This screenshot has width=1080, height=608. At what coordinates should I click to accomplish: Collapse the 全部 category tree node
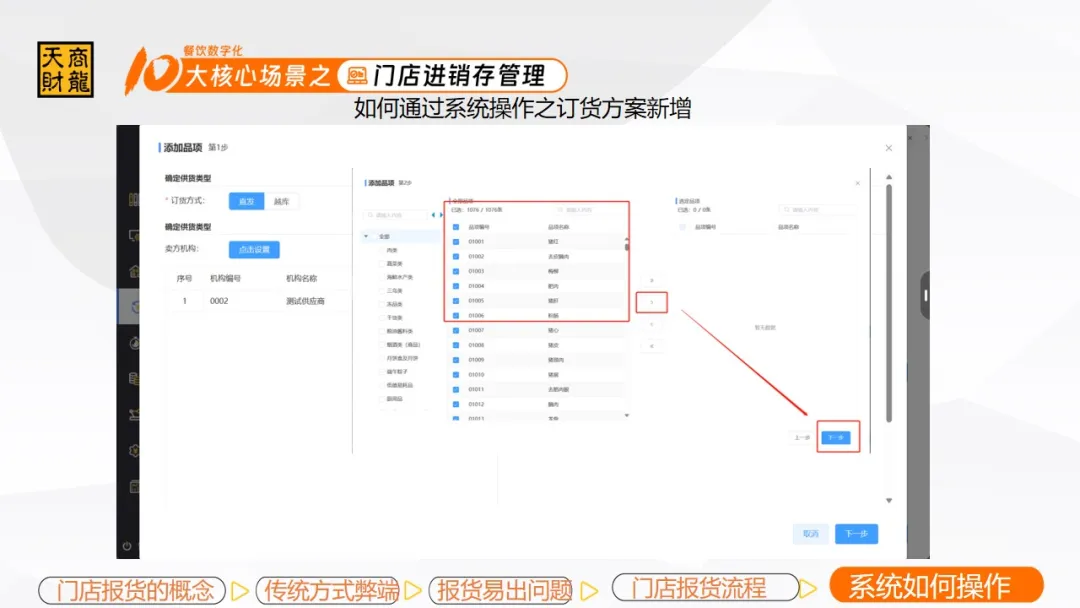366,236
